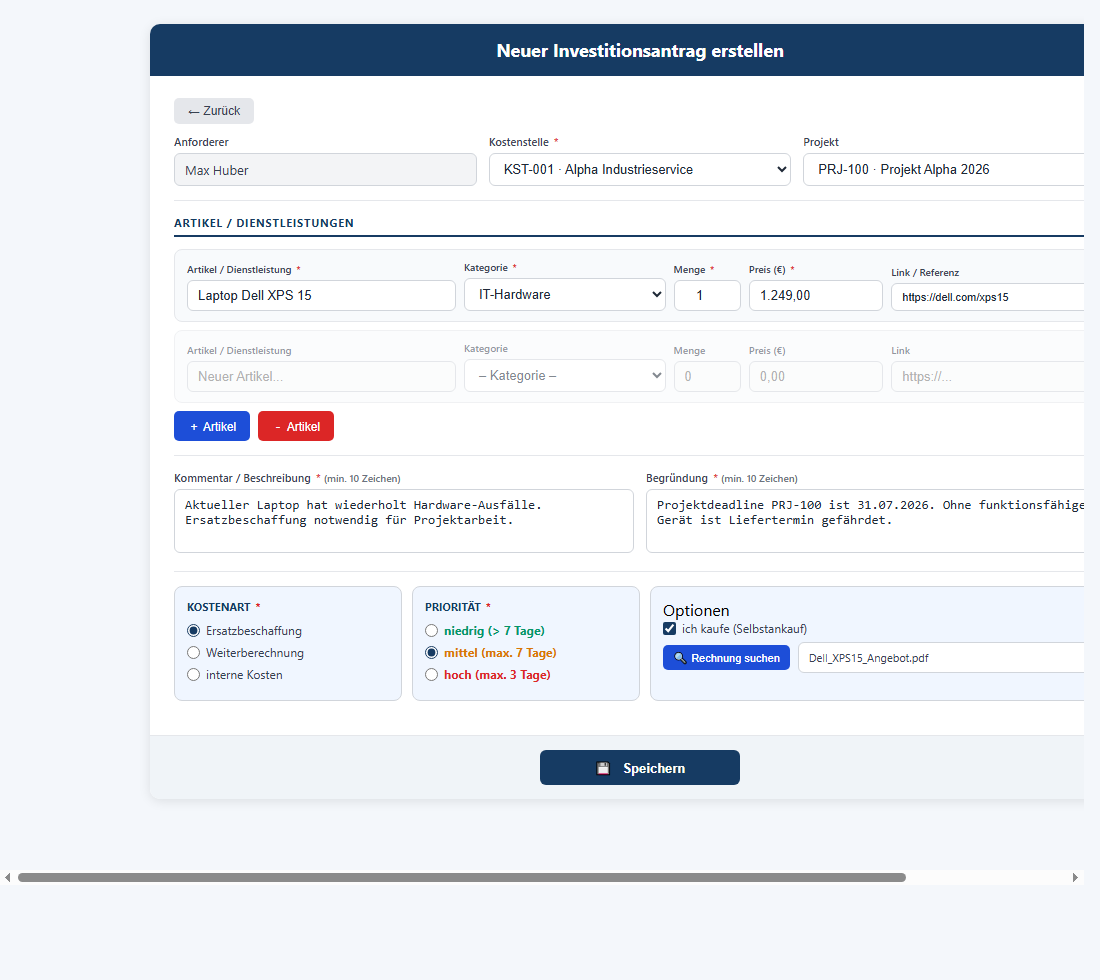
Task: Select priority mittel (max. 7 Tage)
Action: (x=431, y=653)
